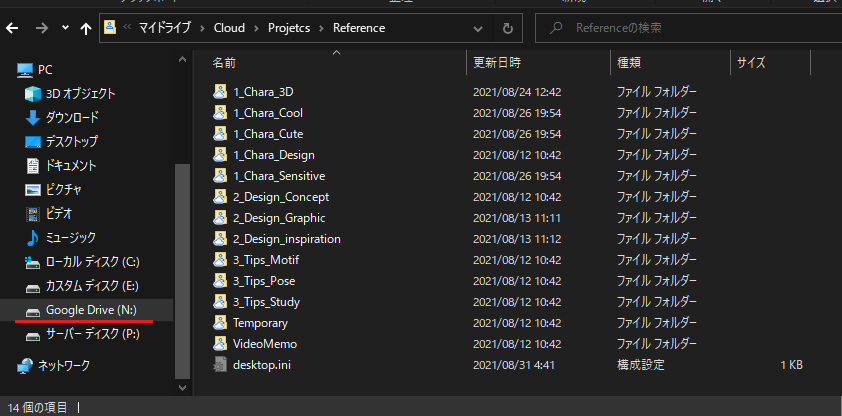Open ドキュメント in navigation pane
The height and width of the screenshot is (416, 842).
[x=71, y=166]
